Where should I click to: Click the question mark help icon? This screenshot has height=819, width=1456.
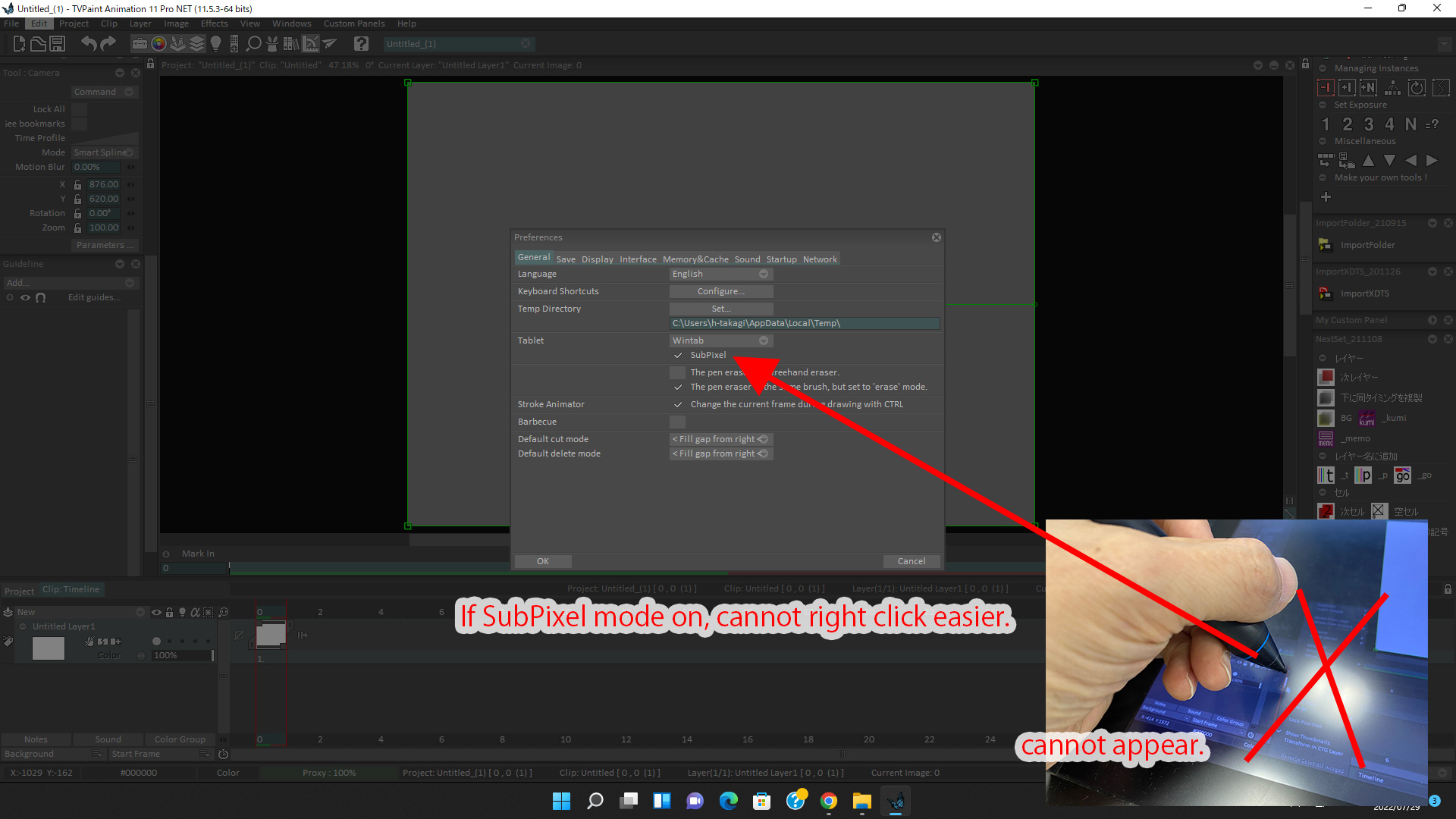(361, 44)
